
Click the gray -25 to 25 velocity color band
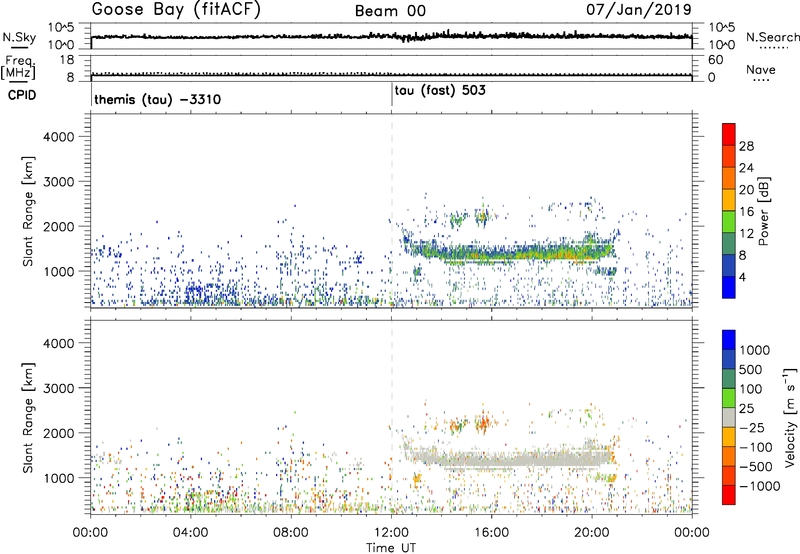point(729,418)
